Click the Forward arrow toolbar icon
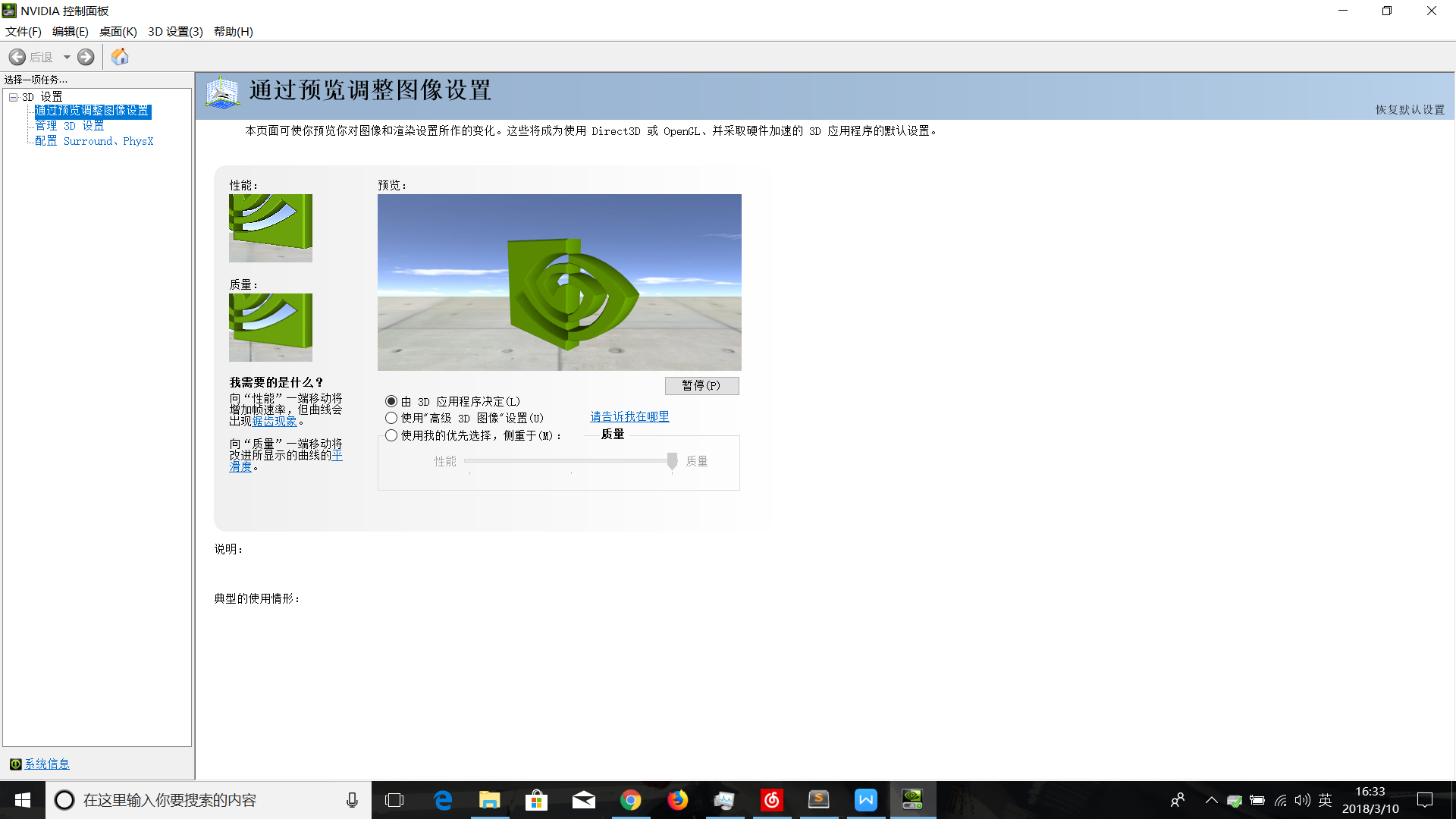1456x819 pixels. click(x=86, y=57)
